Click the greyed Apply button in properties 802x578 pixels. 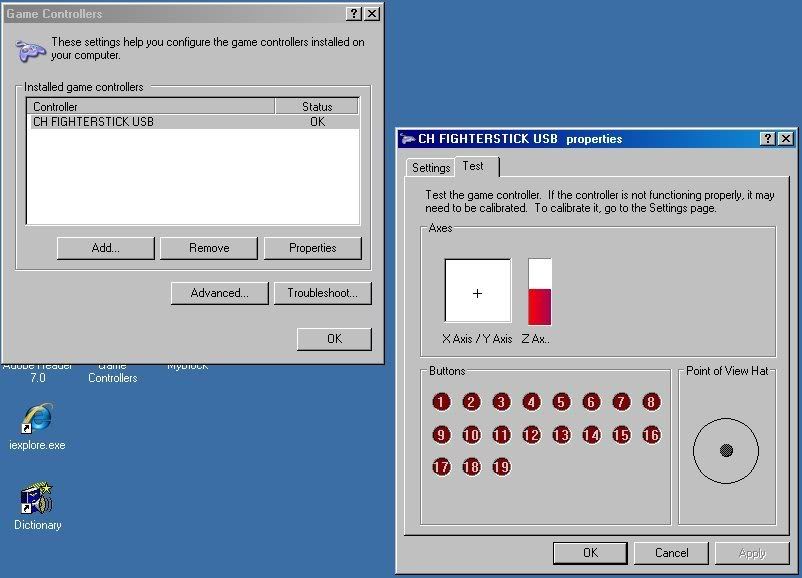tap(752, 553)
